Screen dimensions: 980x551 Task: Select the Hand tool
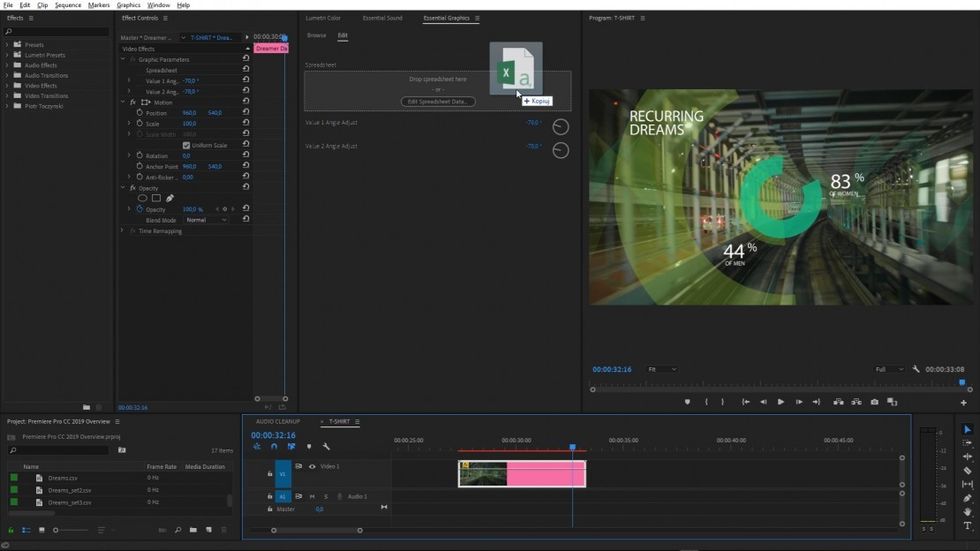[967, 512]
